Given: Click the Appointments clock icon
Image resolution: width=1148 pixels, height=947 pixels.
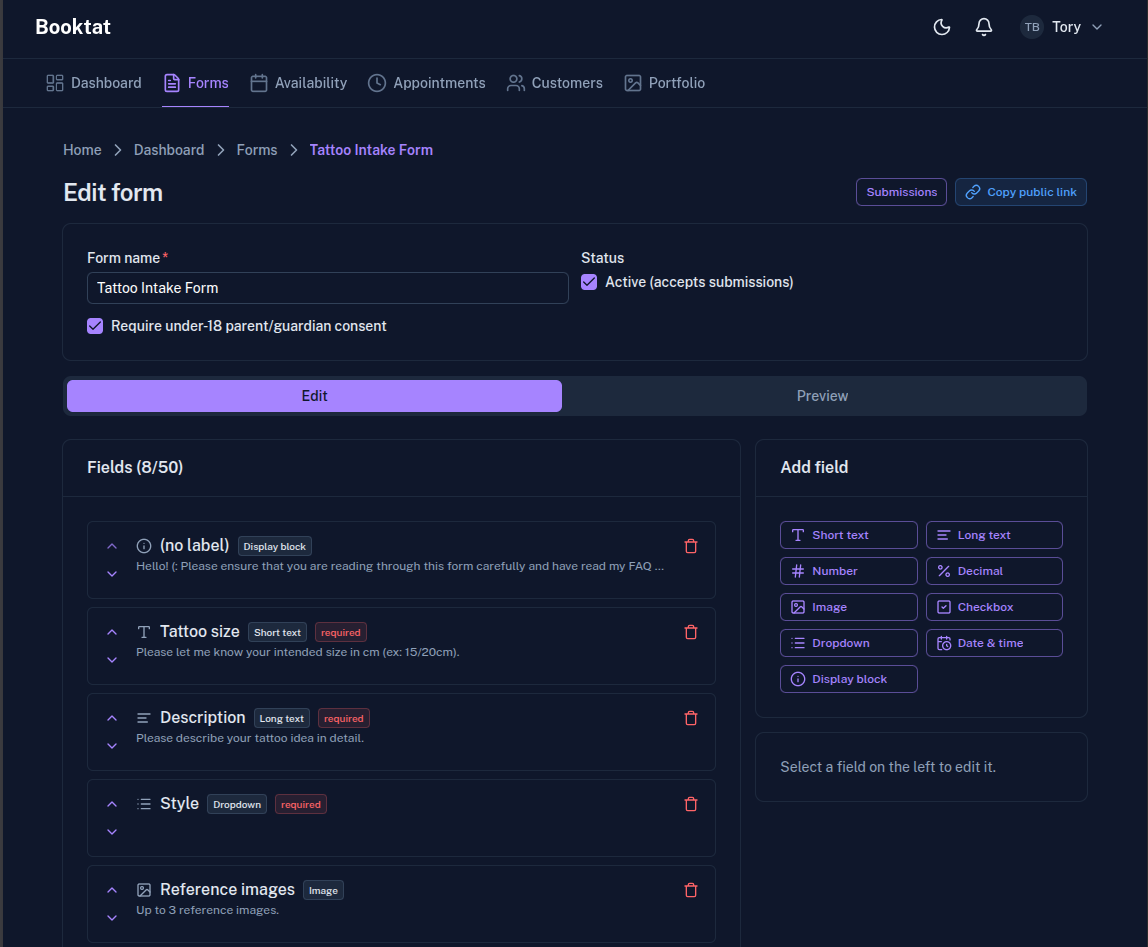Looking at the screenshot, I should coord(376,83).
